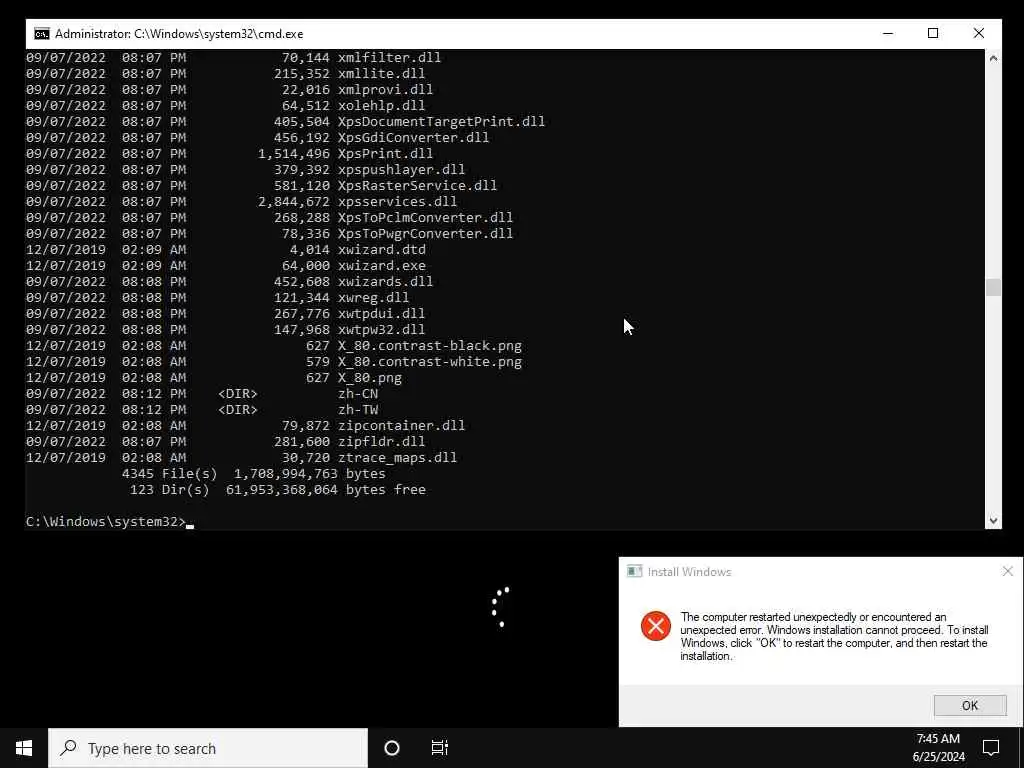Click the xpsservices.dll file name
1024x768 pixels.
tap(397, 201)
